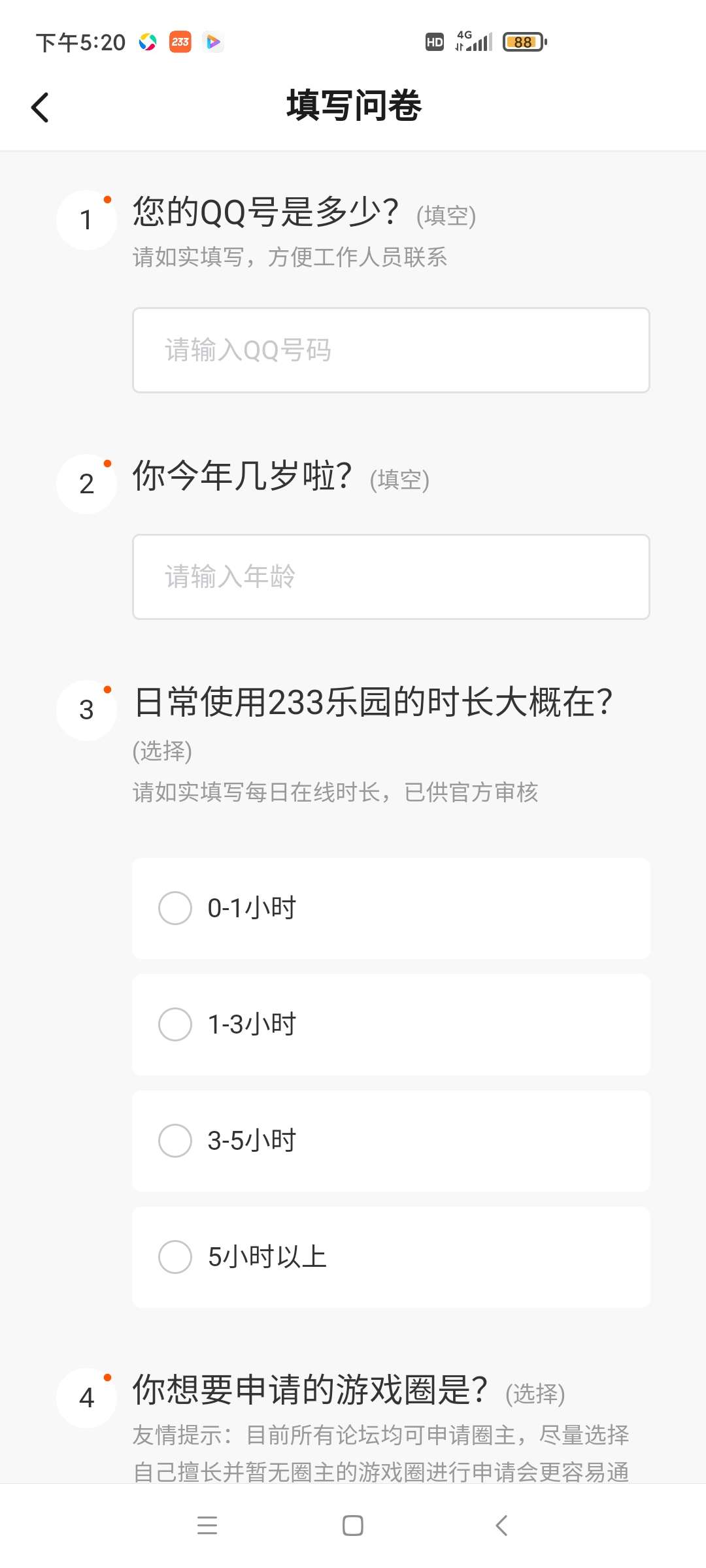The width and height of the screenshot is (706, 1568).
Task: Tap the 填写问卷 page title
Action: pyautogui.click(x=354, y=106)
